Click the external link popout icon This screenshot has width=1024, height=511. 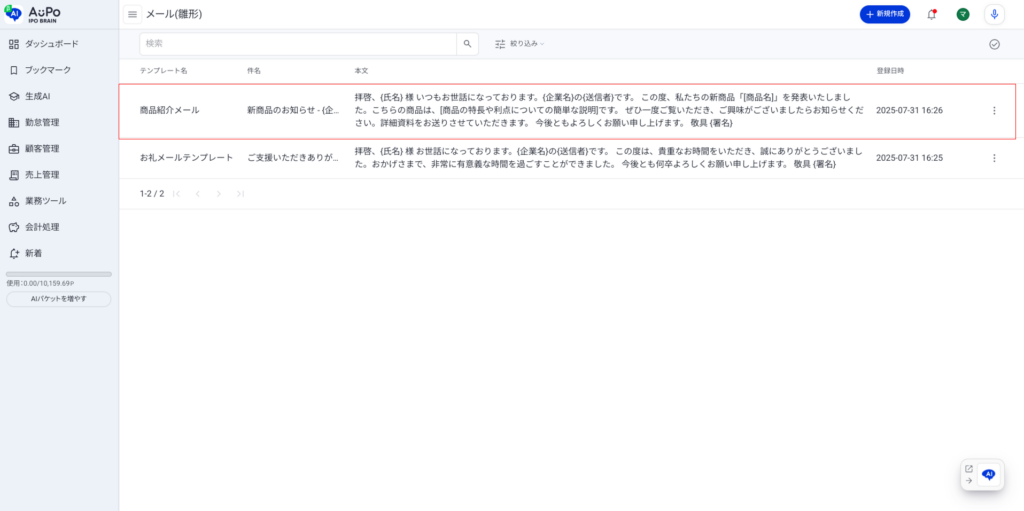(x=968, y=468)
